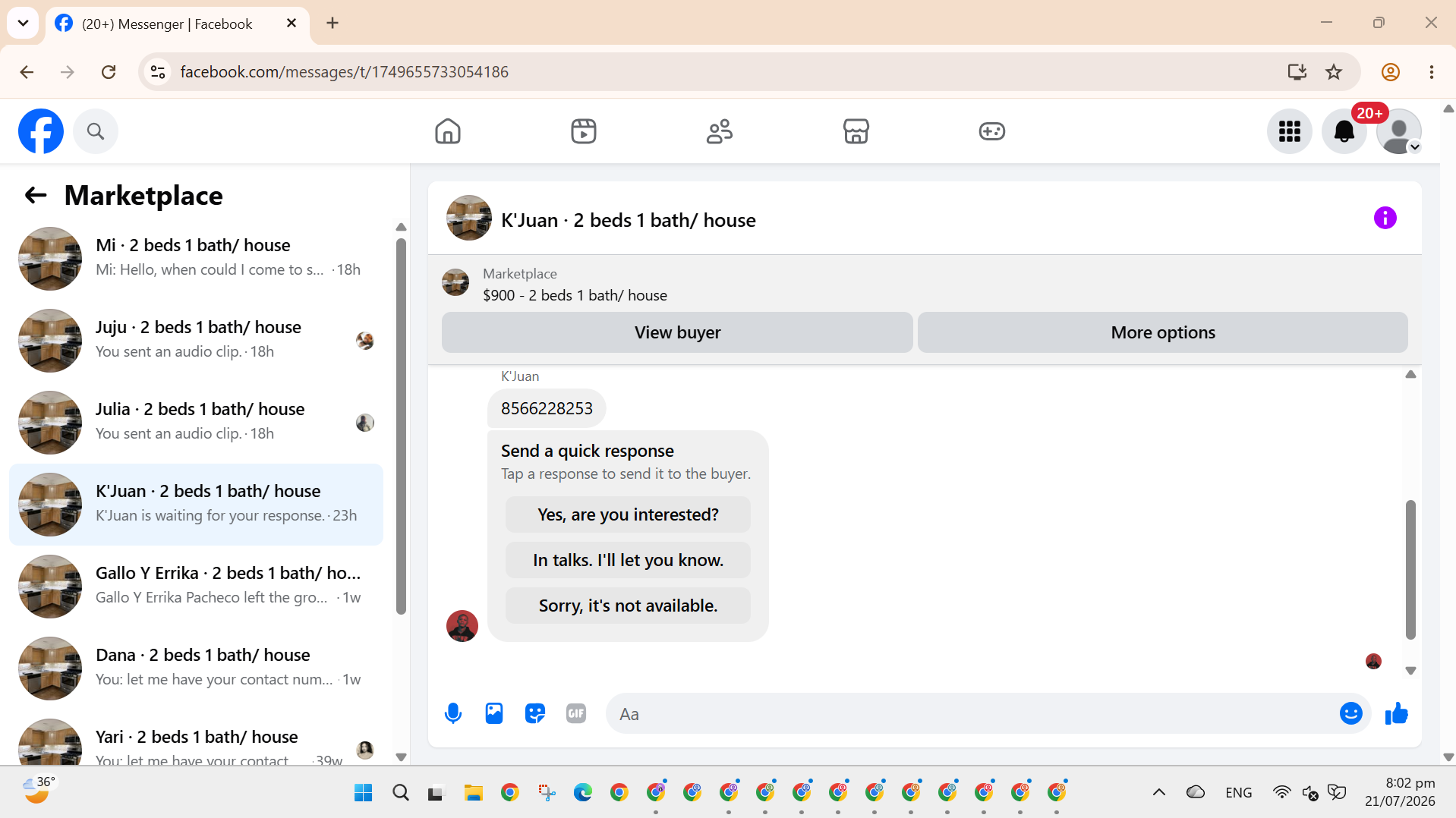The image size is (1456, 818).
Task: Show hidden system tray icons
Action: coord(1159,793)
